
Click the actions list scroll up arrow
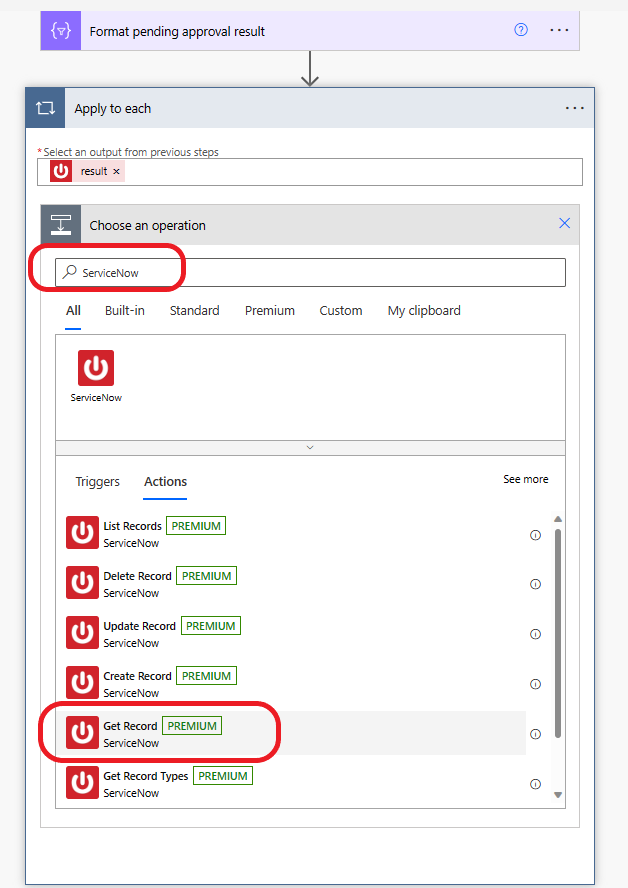pyautogui.click(x=558, y=519)
